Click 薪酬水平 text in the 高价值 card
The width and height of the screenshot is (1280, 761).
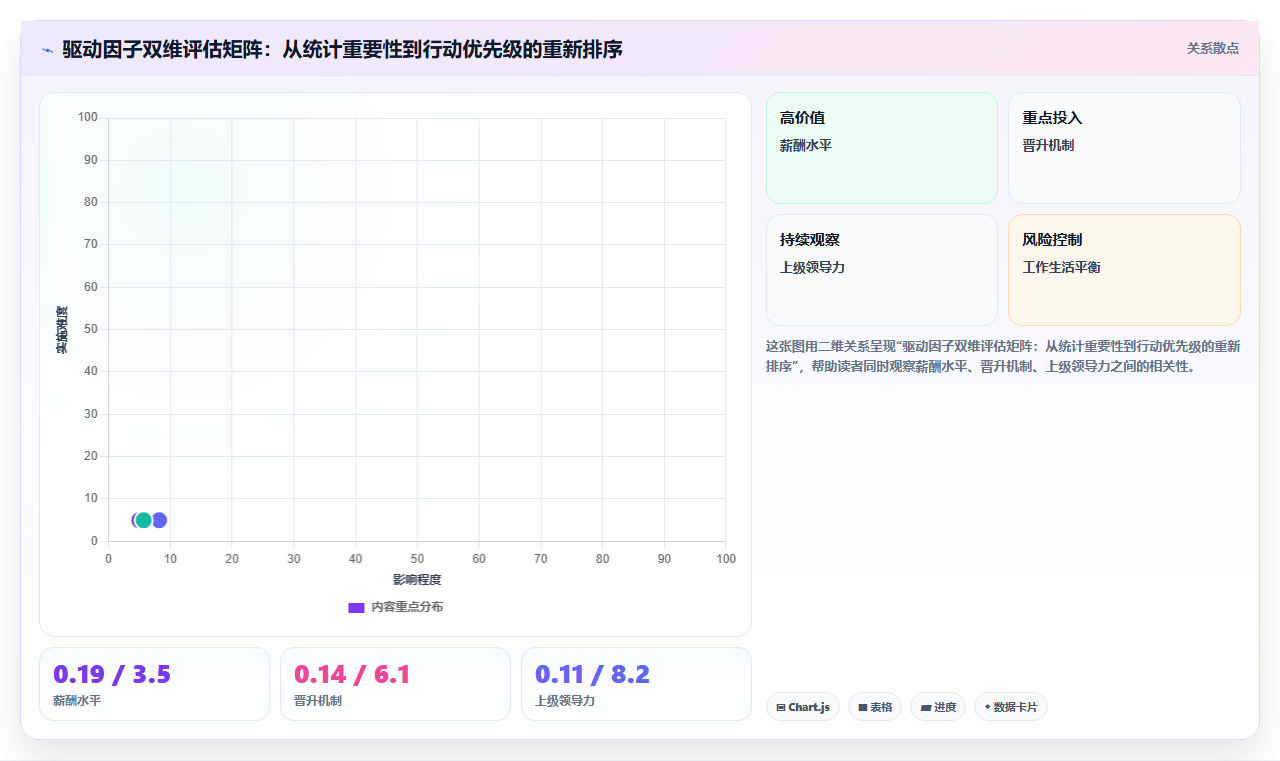click(806, 146)
